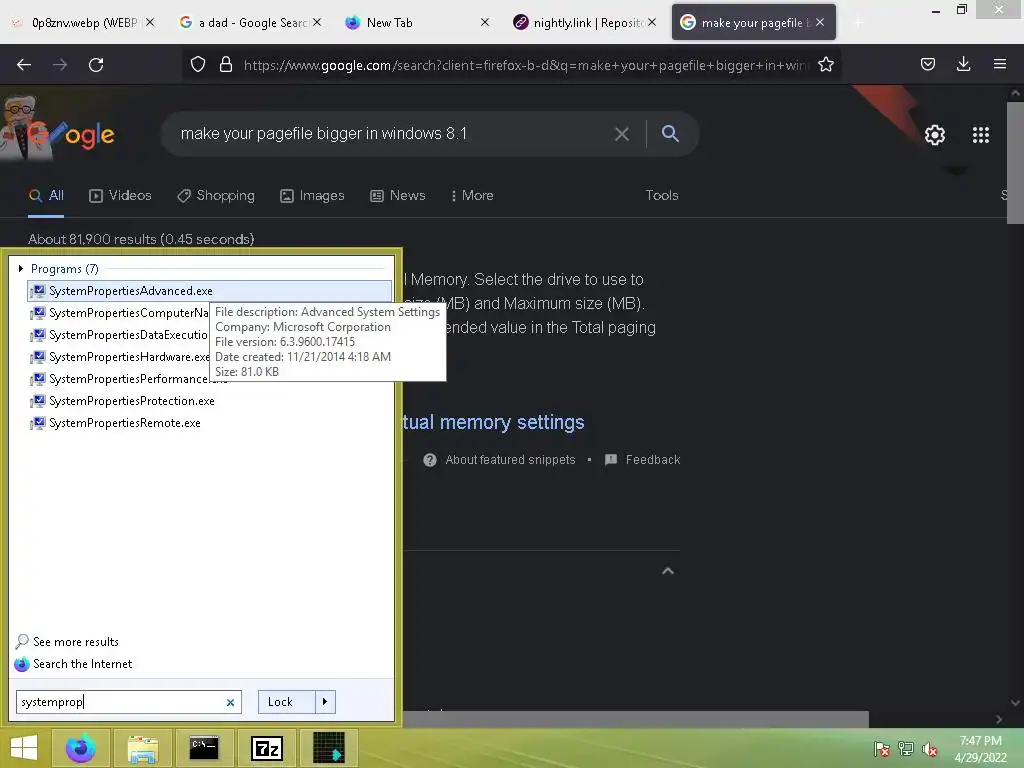Open the About featured snippets help icon

(430, 460)
